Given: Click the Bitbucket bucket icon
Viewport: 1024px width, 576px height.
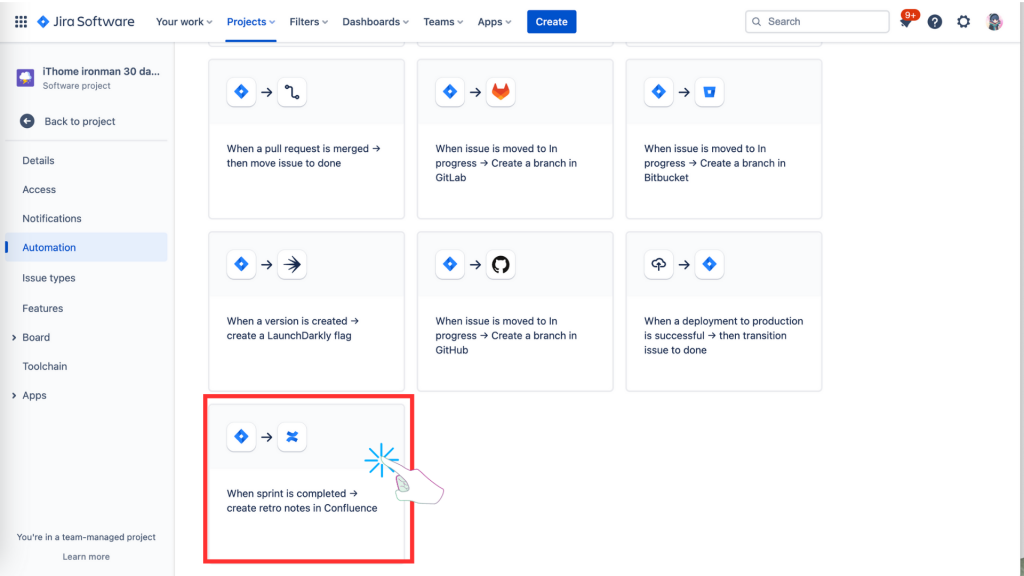Looking at the screenshot, I should click(709, 92).
